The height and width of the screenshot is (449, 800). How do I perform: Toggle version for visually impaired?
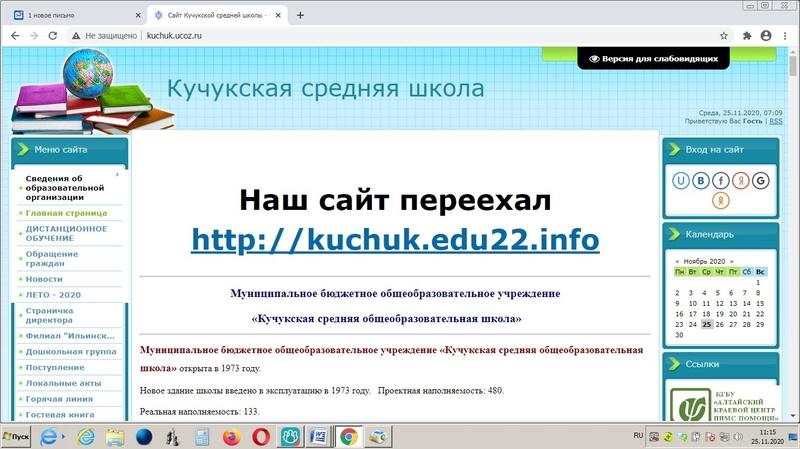pos(654,59)
